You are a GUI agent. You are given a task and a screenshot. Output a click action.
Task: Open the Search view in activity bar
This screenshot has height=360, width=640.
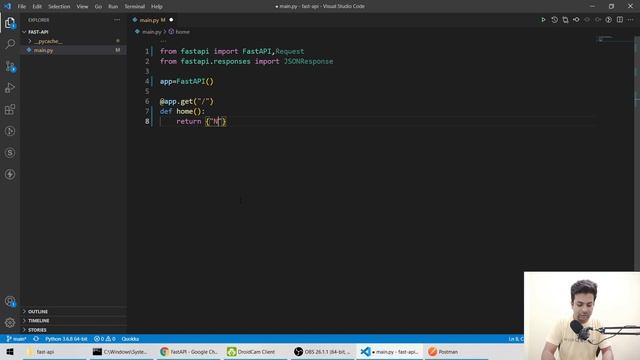click(10, 44)
